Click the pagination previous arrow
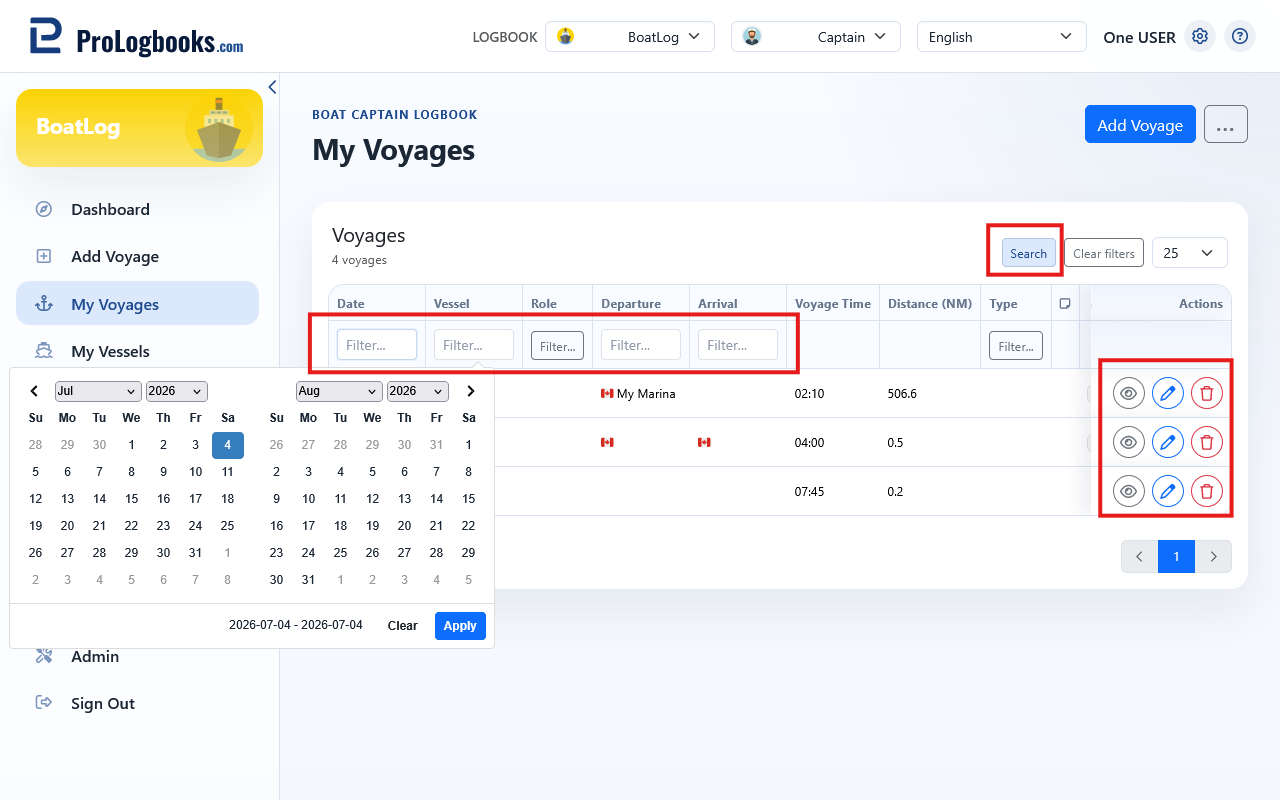This screenshot has width=1280, height=800. pyautogui.click(x=1140, y=557)
